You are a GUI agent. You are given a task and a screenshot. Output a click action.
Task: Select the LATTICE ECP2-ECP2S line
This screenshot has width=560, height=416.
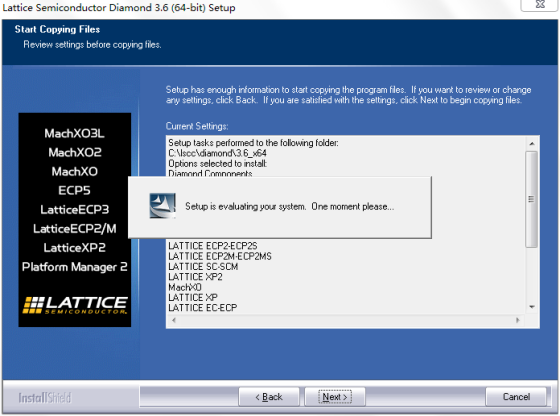pos(213,246)
